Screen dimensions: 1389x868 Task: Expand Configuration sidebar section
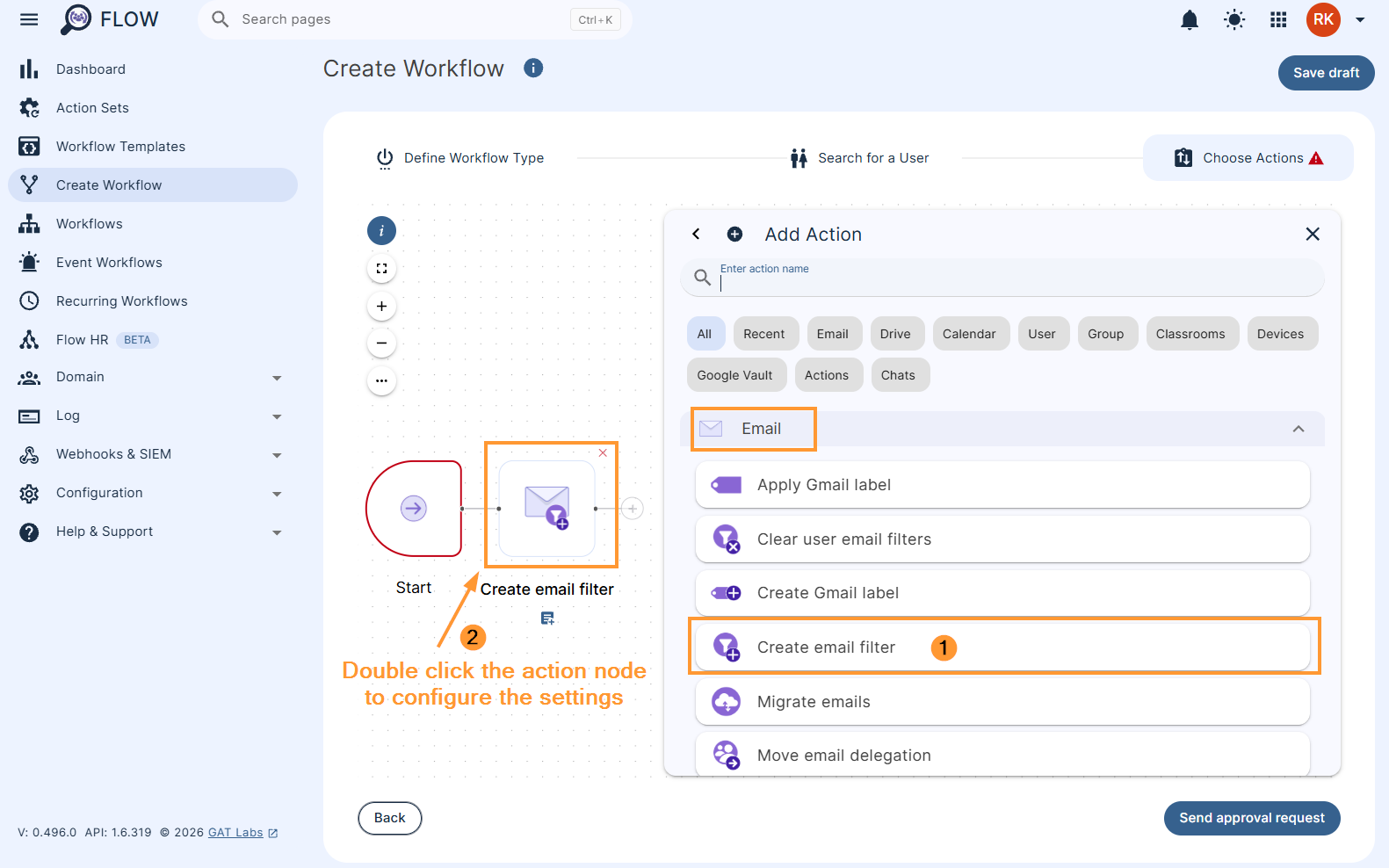coord(153,493)
